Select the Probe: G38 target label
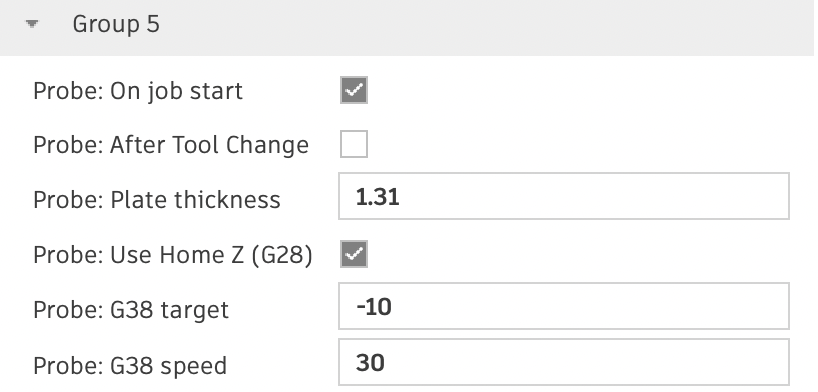The height and width of the screenshot is (392, 818). point(131,310)
